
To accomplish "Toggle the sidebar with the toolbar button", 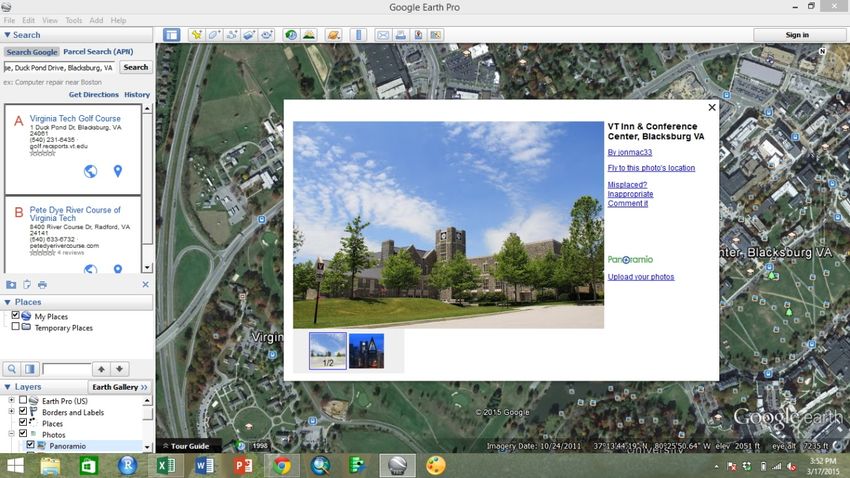I will click(x=172, y=35).
